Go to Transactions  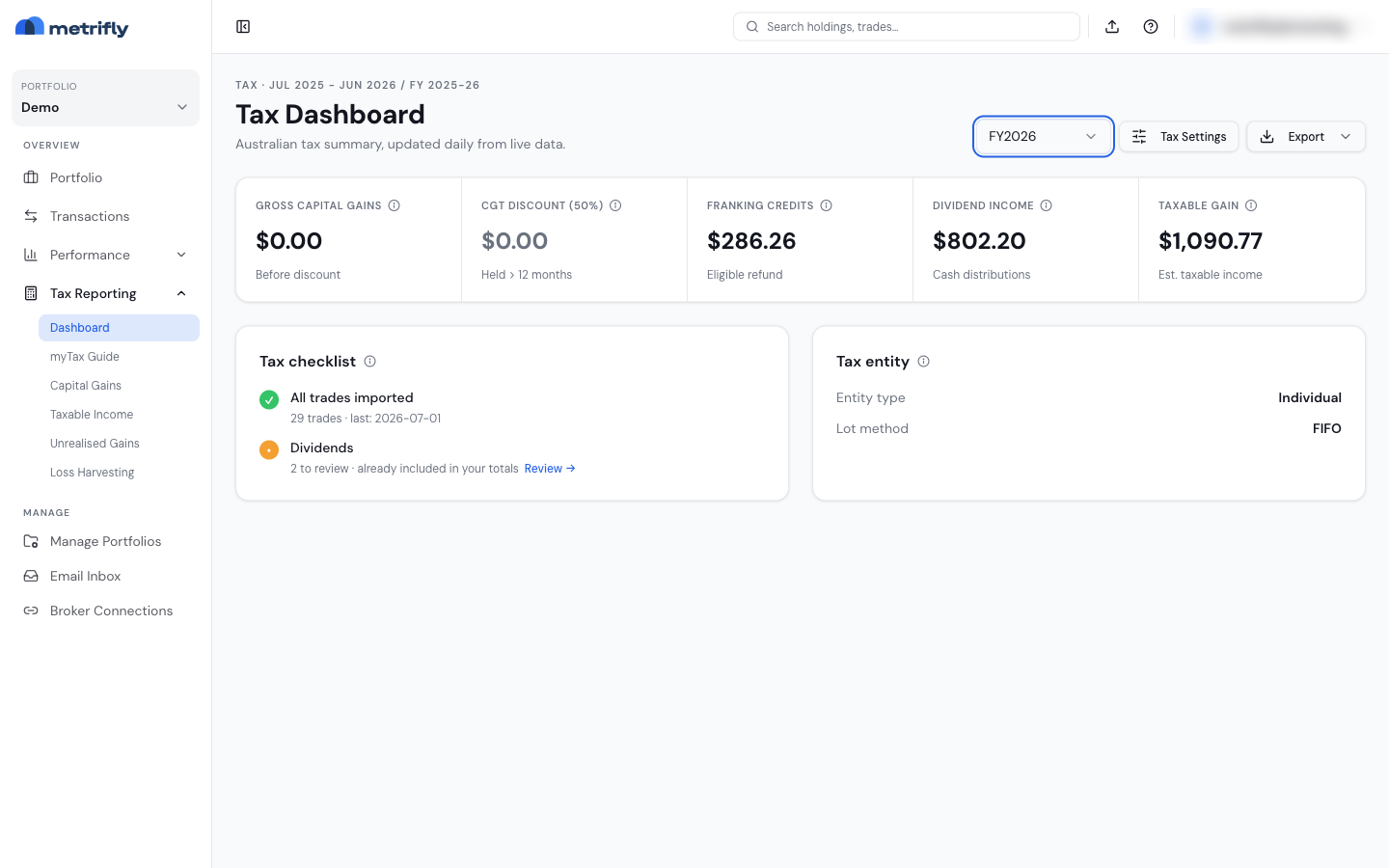[105, 216]
